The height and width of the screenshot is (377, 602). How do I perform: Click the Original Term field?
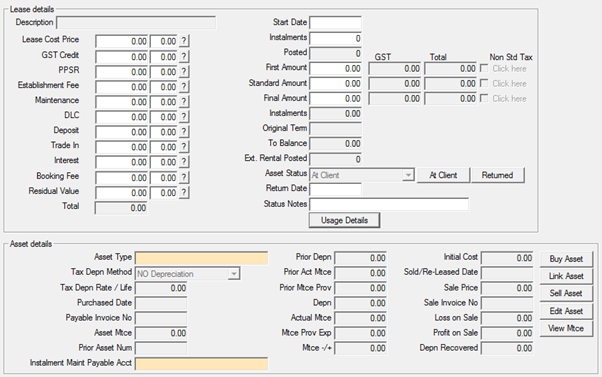[335, 129]
